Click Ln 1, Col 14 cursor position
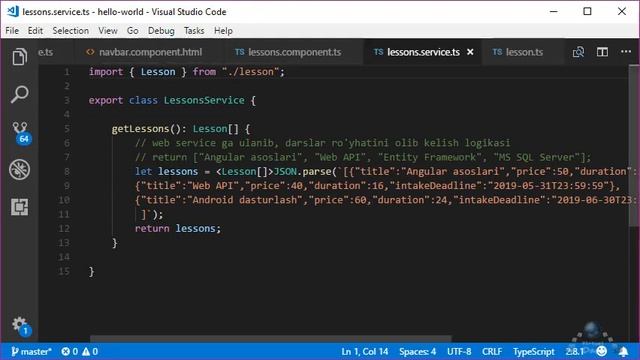Image resolution: width=640 pixels, height=360 pixels. click(364, 351)
